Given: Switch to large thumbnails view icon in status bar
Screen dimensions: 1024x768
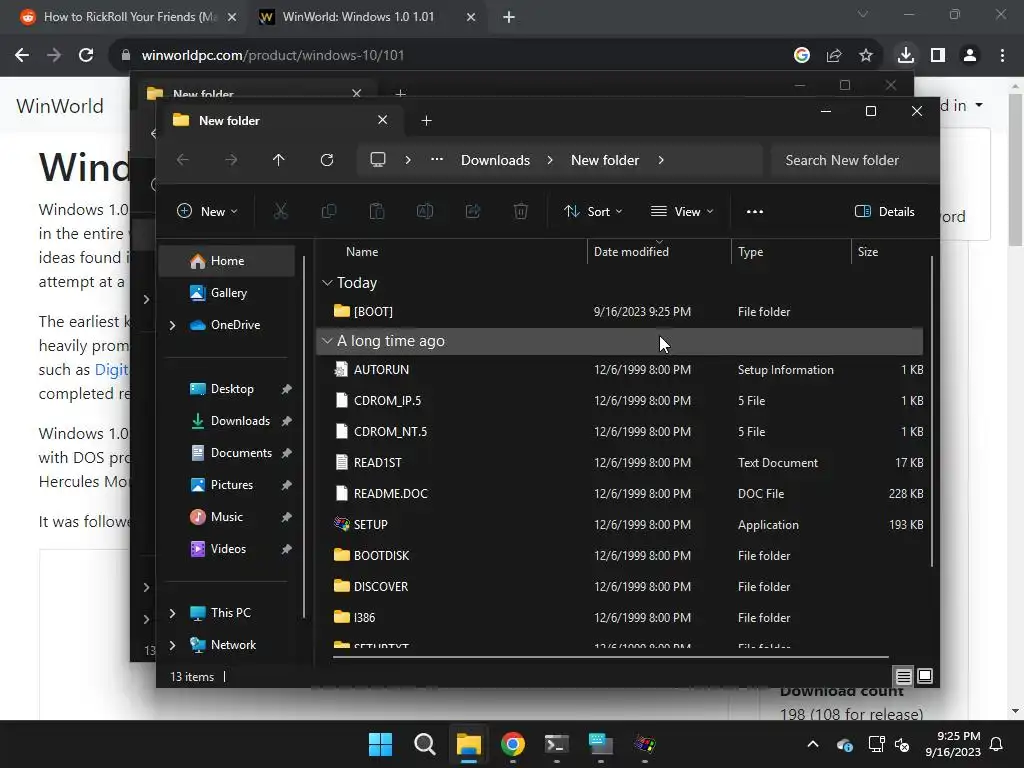Looking at the screenshot, I should pyautogui.click(x=925, y=676).
